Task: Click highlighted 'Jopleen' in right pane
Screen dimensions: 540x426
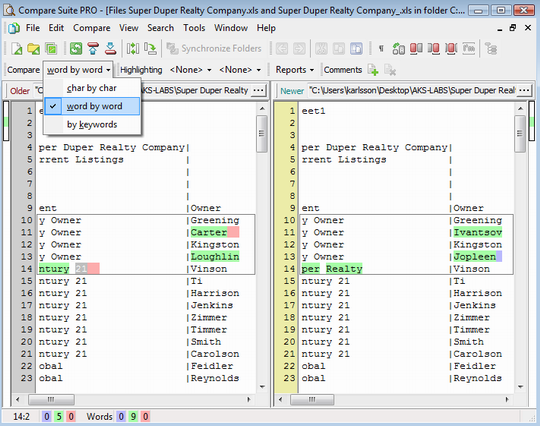Action: click(x=475, y=257)
